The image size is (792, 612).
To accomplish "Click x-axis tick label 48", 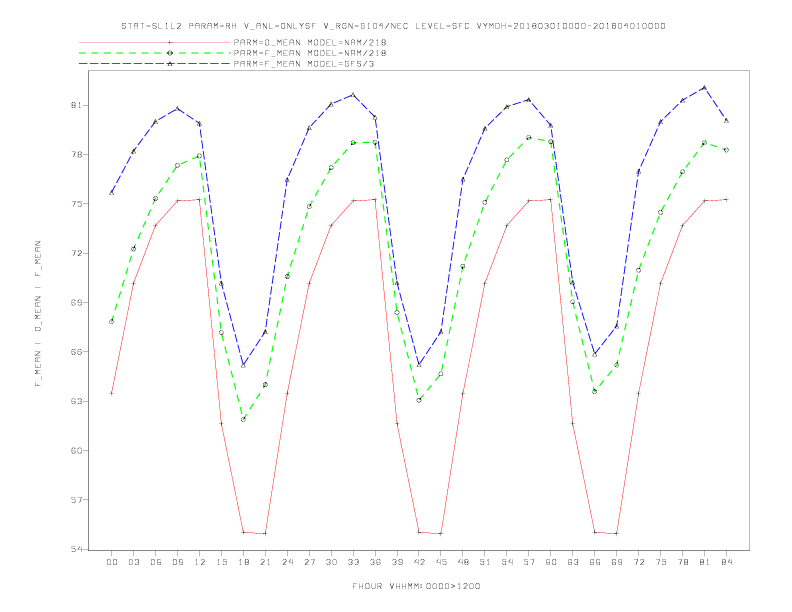I will click(463, 562).
